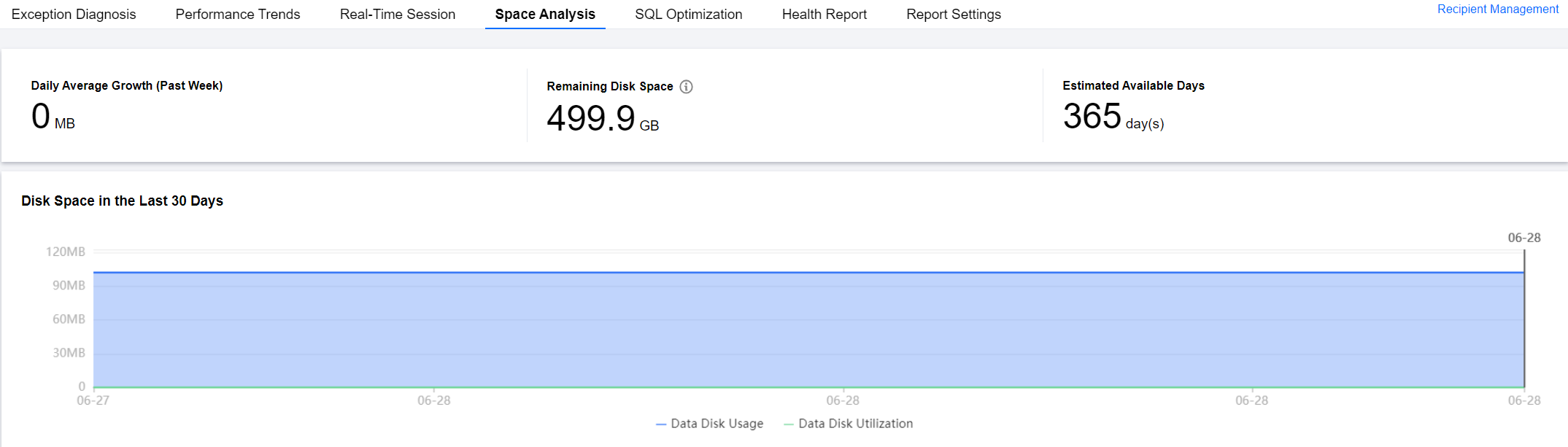This screenshot has height=447, width=1568.
Task: Click the 06-27 x-axis date label
Action: tap(93, 400)
